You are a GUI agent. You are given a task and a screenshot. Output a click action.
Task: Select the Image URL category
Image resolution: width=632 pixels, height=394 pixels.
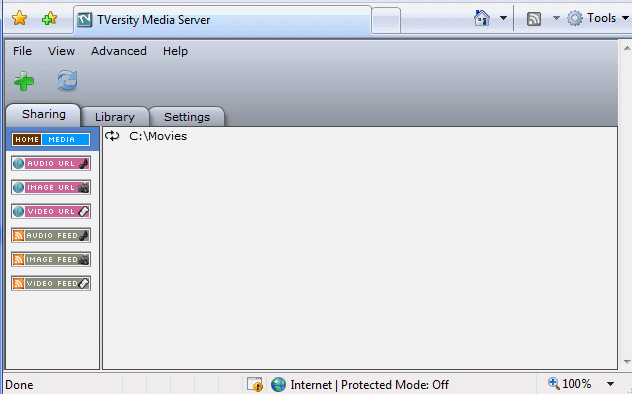click(x=51, y=187)
